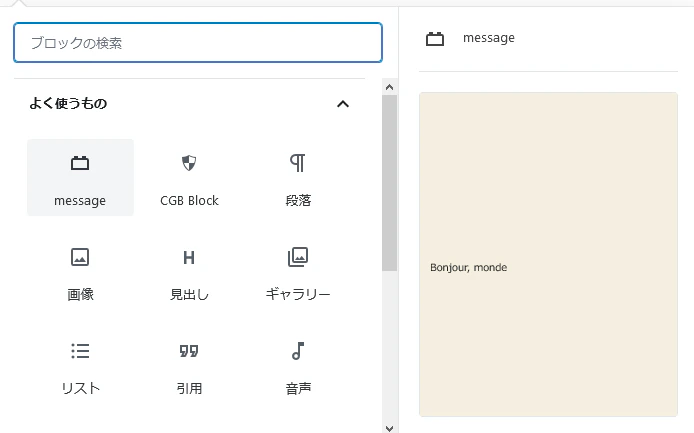694x433 pixels.
Task: Insert the ギャラリー gallery block icon
Action: click(298, 257)
